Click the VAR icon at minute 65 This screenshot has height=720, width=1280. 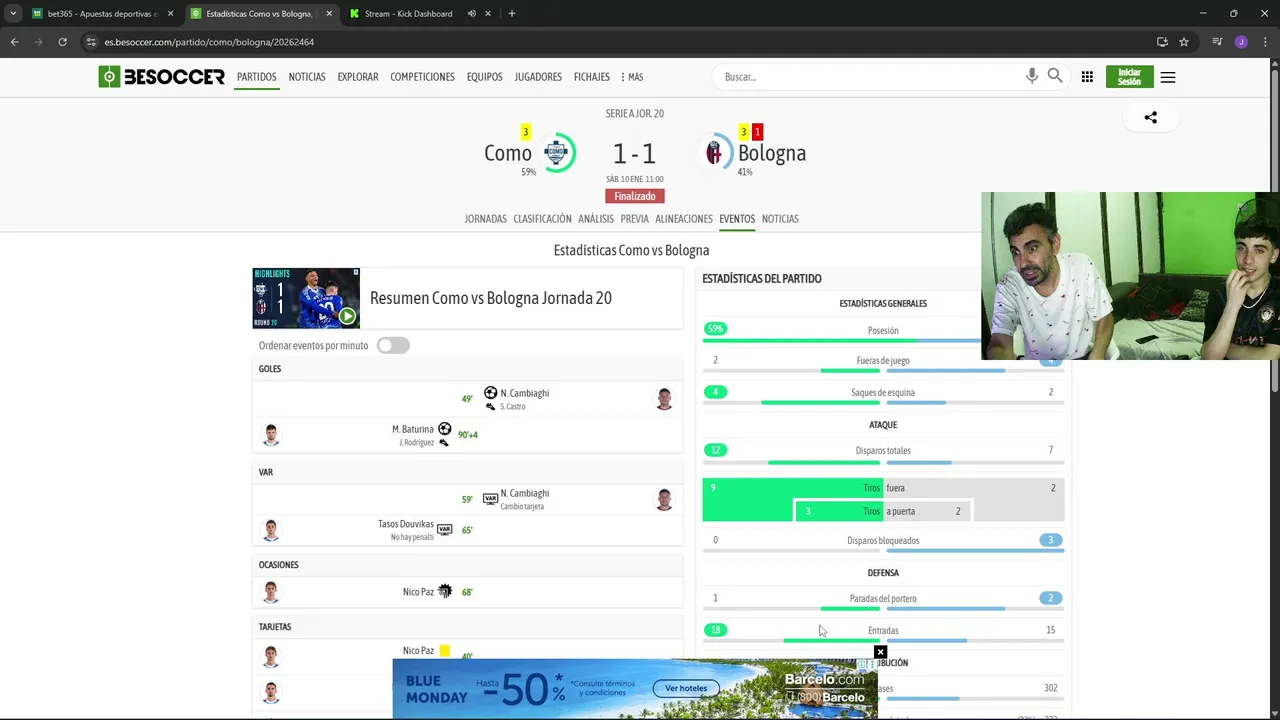pyautogui.click(x=445, y=530)
